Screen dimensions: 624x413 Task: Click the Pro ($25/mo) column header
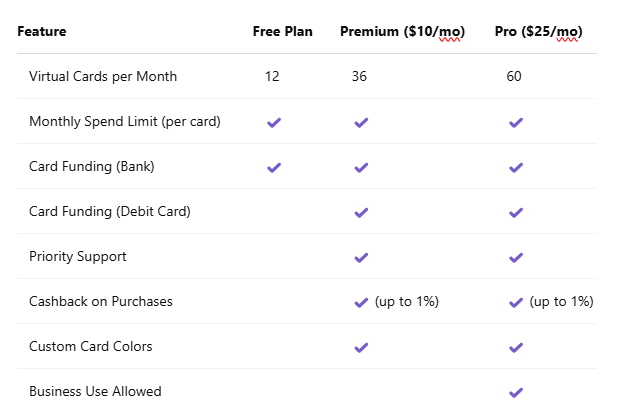coord(539,31)
